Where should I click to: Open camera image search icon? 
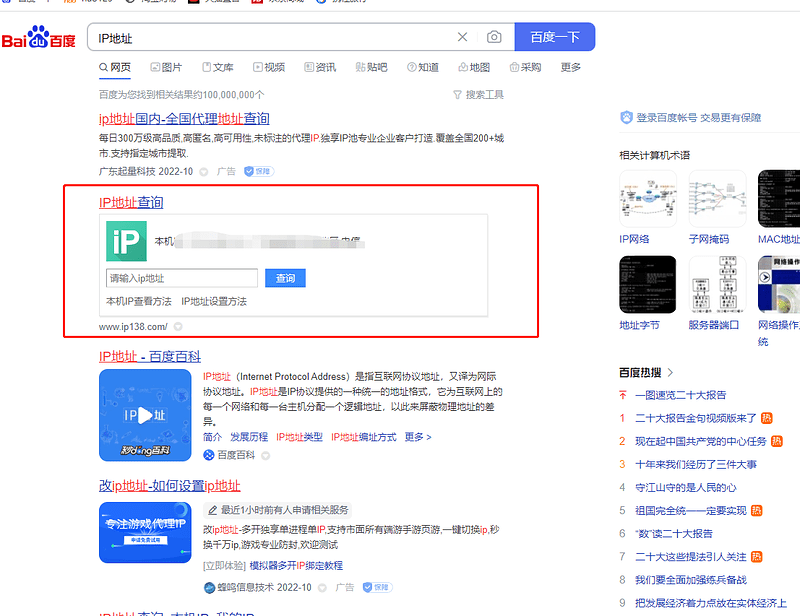494,37
